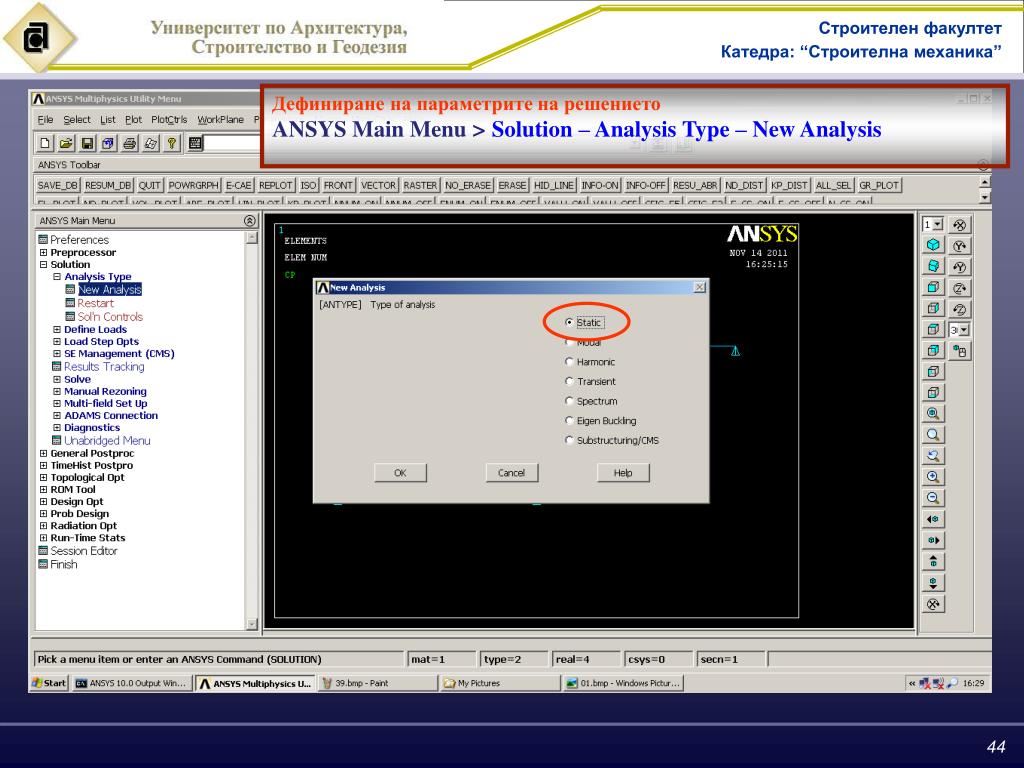Viewport: 1024px width, 768px height.
Task: Switch to 39.bmp - Paint on the taskbar
Action: point(379,683)
